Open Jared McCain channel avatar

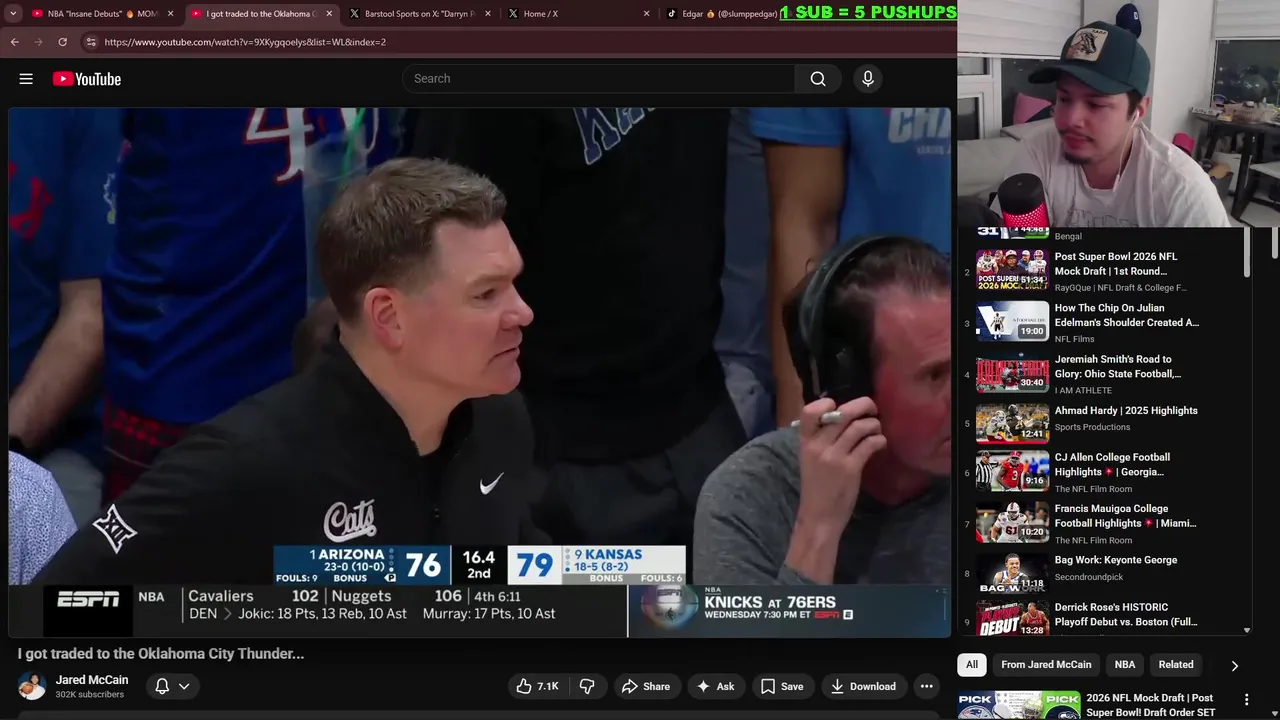(32, 686)
